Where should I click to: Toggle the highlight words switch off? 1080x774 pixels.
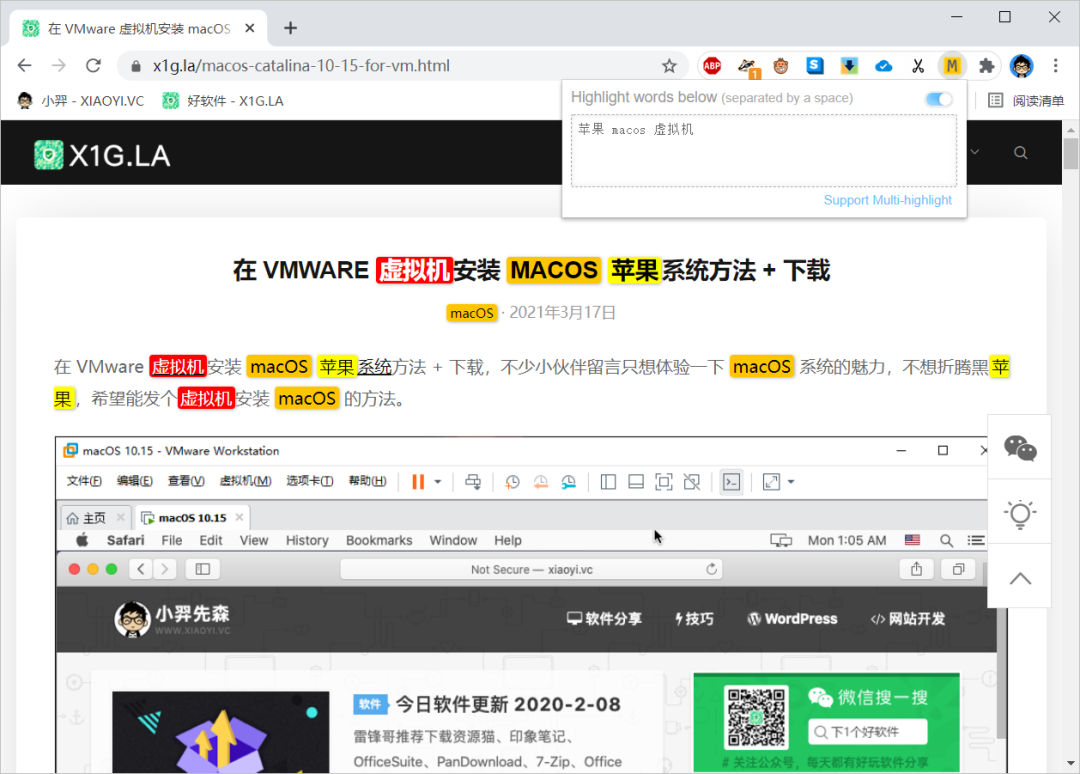[939, 99]
